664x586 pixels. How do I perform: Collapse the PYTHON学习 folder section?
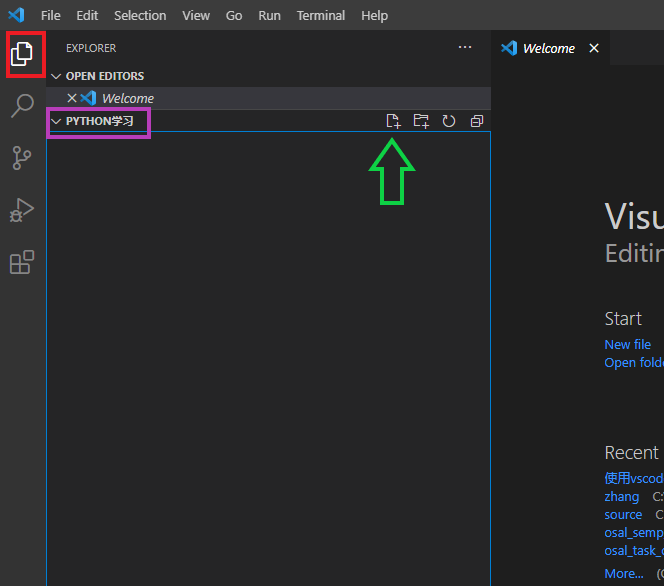point(55,122)
